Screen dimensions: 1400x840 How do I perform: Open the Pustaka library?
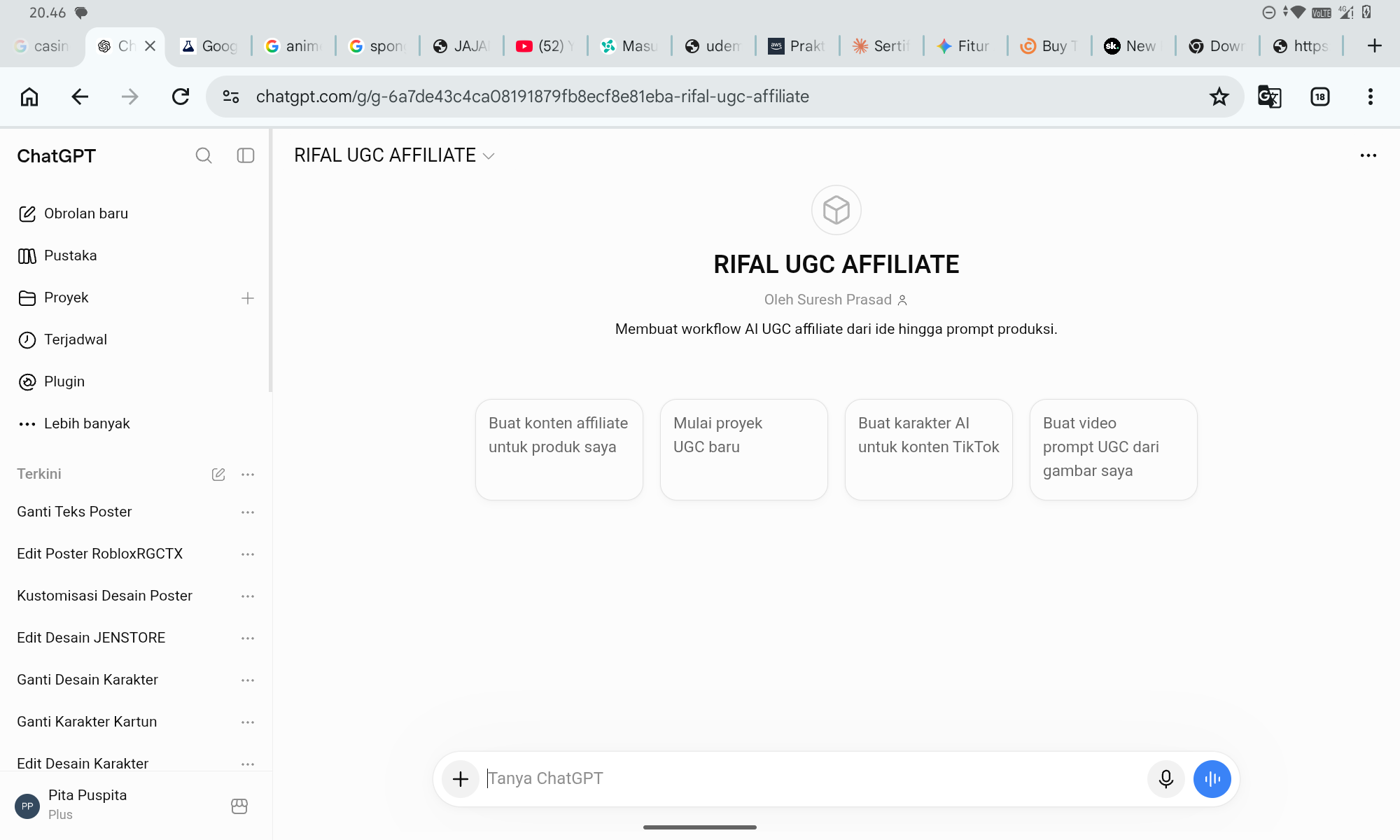tap(57, 255)
